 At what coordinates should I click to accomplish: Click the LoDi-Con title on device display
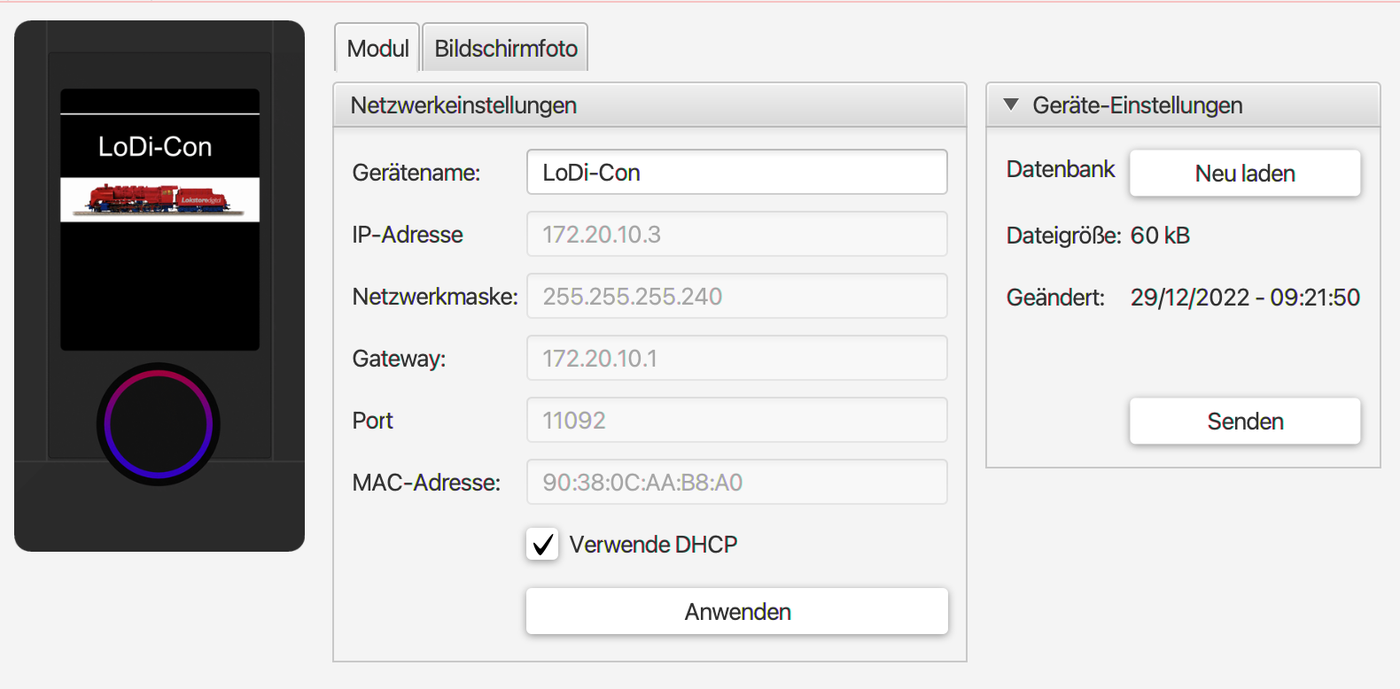coord(155,147)
